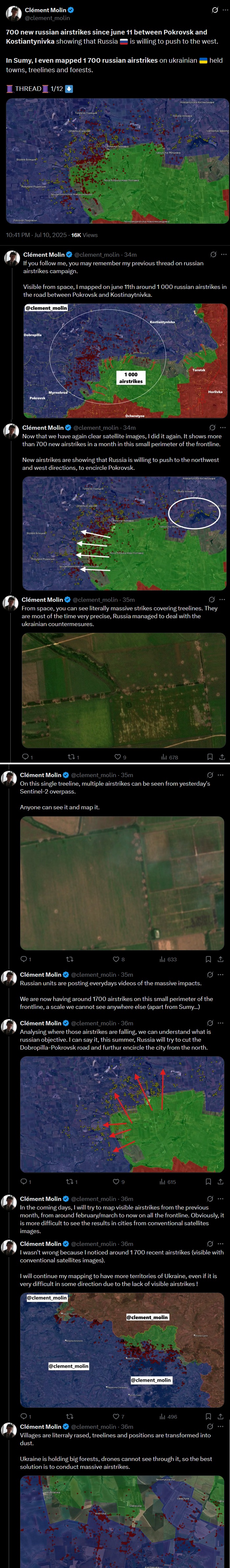Click the Grok icon on the main post header
The image size is (230, 1568).
[215, 10]
